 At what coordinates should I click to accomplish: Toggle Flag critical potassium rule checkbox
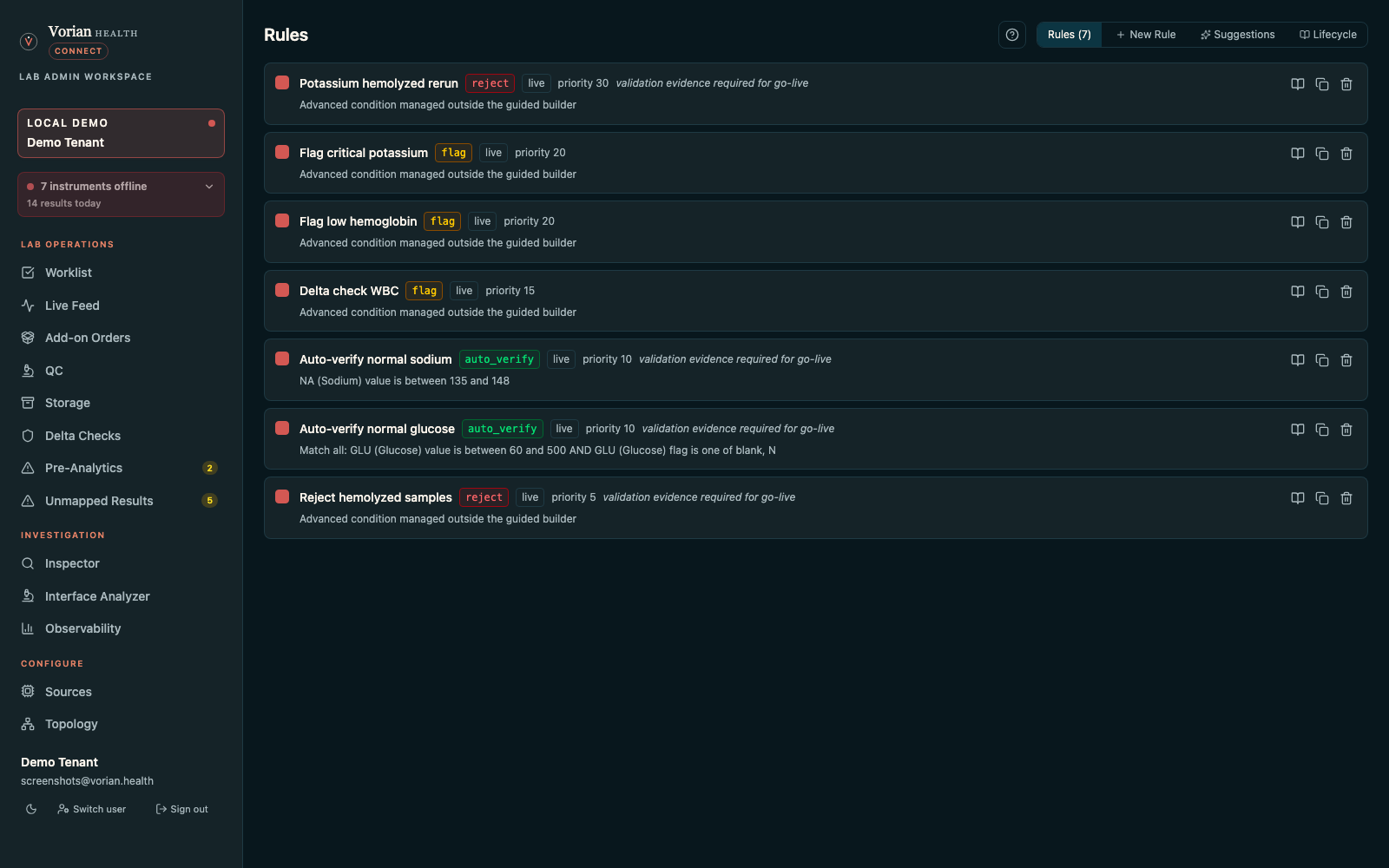[282, 152]
